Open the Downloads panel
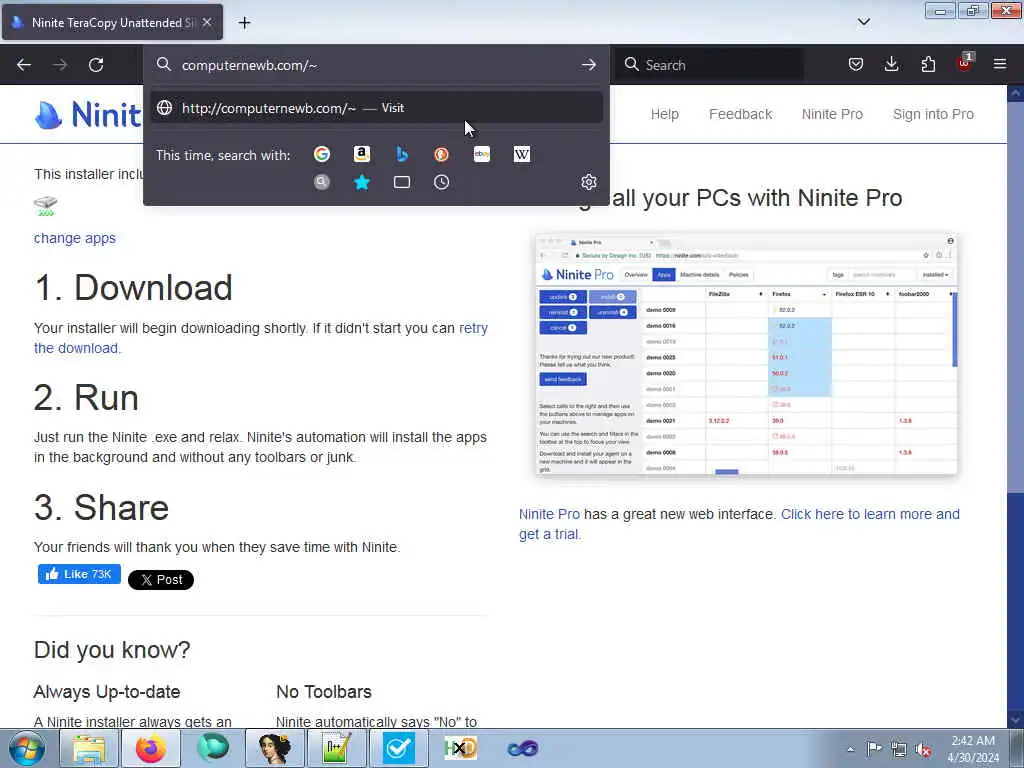The height and width of the screenshot is (768, 1024). [x=891, y=64]
